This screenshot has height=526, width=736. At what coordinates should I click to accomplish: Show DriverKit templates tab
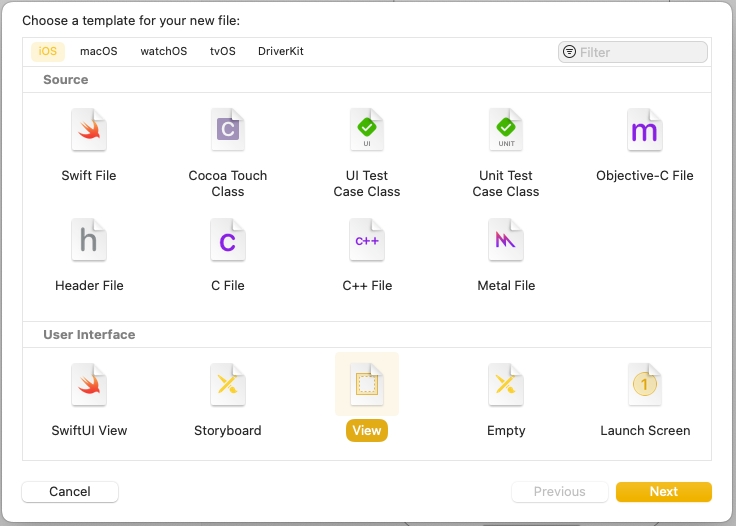pyautogui.click(x=281, y=52)
